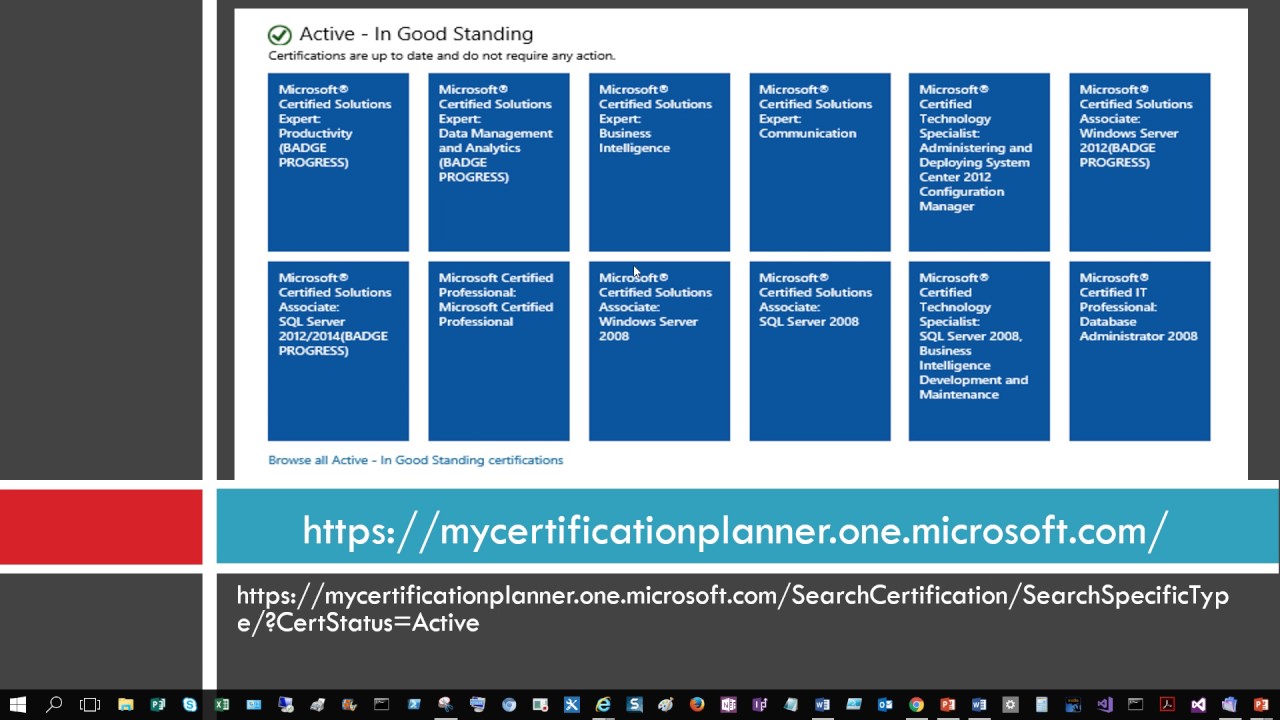Launch Paint from the taskbar
The image size is (1280, 720).
pos(666,704)
